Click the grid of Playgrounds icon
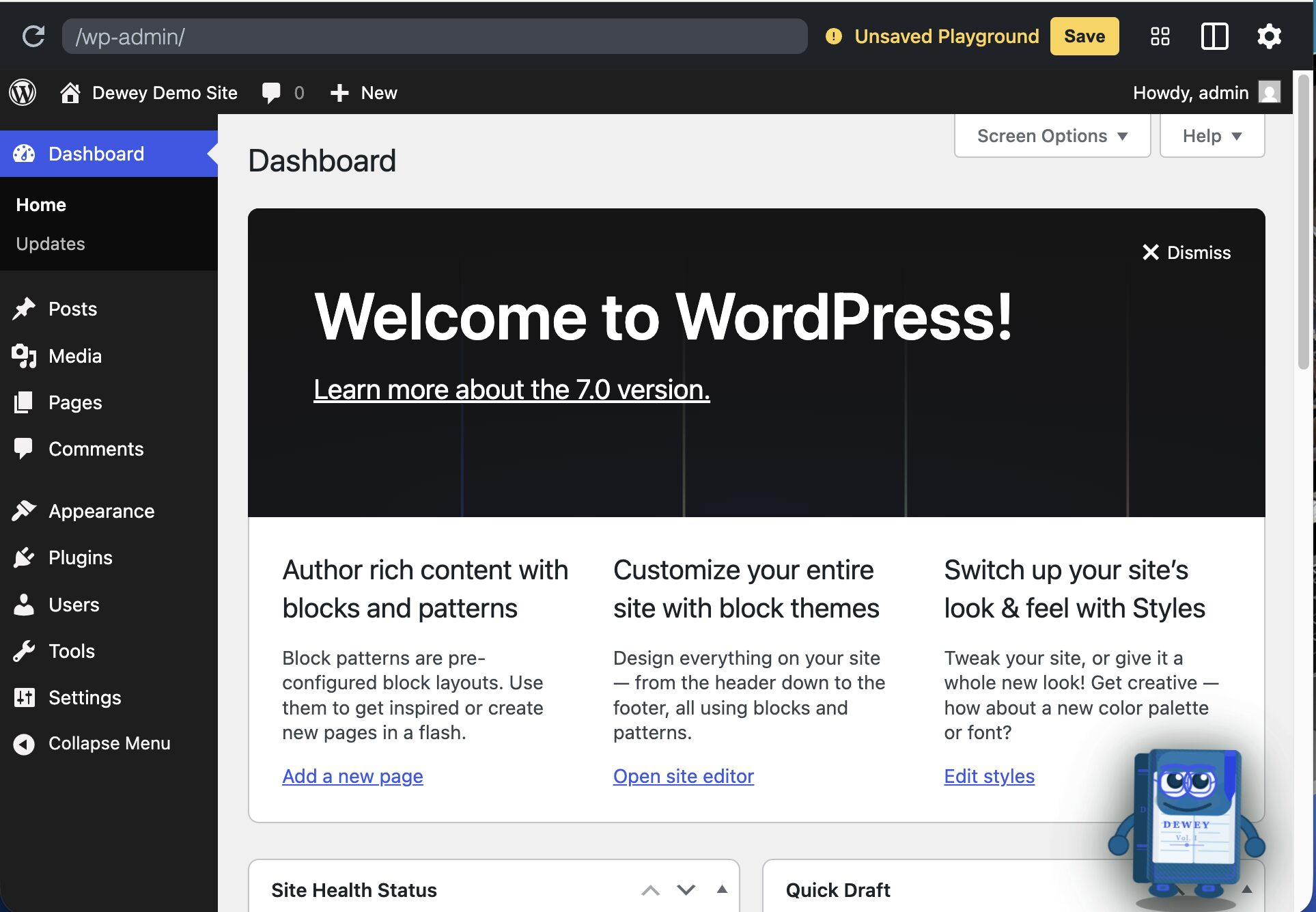Viewport: 1316px width, 912px height. pyautogui.click(x=1160, y=36)
